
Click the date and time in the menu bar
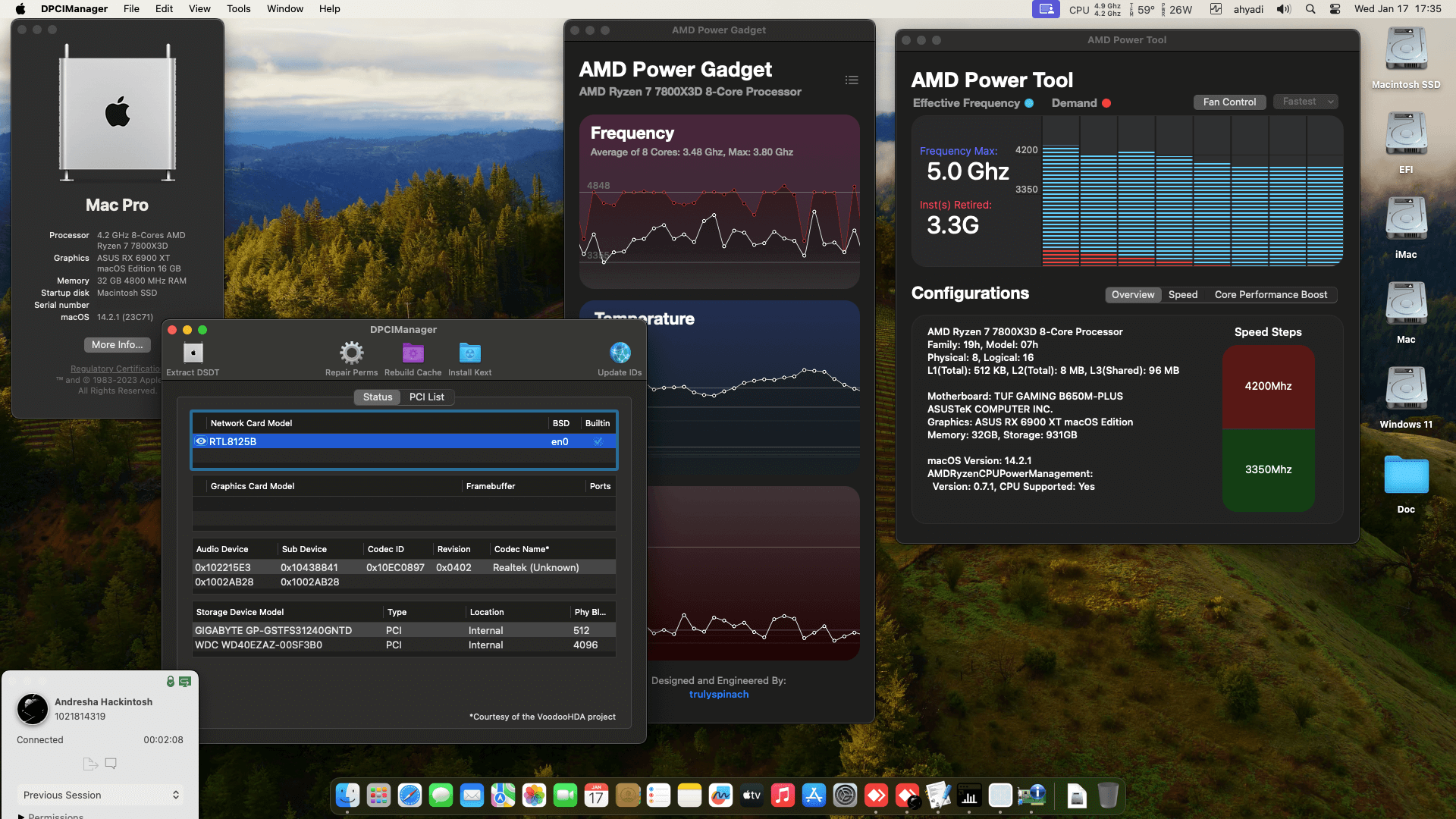(1398, 9)
